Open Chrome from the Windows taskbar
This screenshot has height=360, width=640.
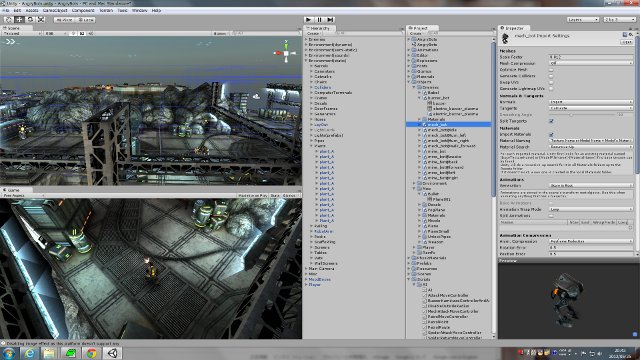(91, 353)
